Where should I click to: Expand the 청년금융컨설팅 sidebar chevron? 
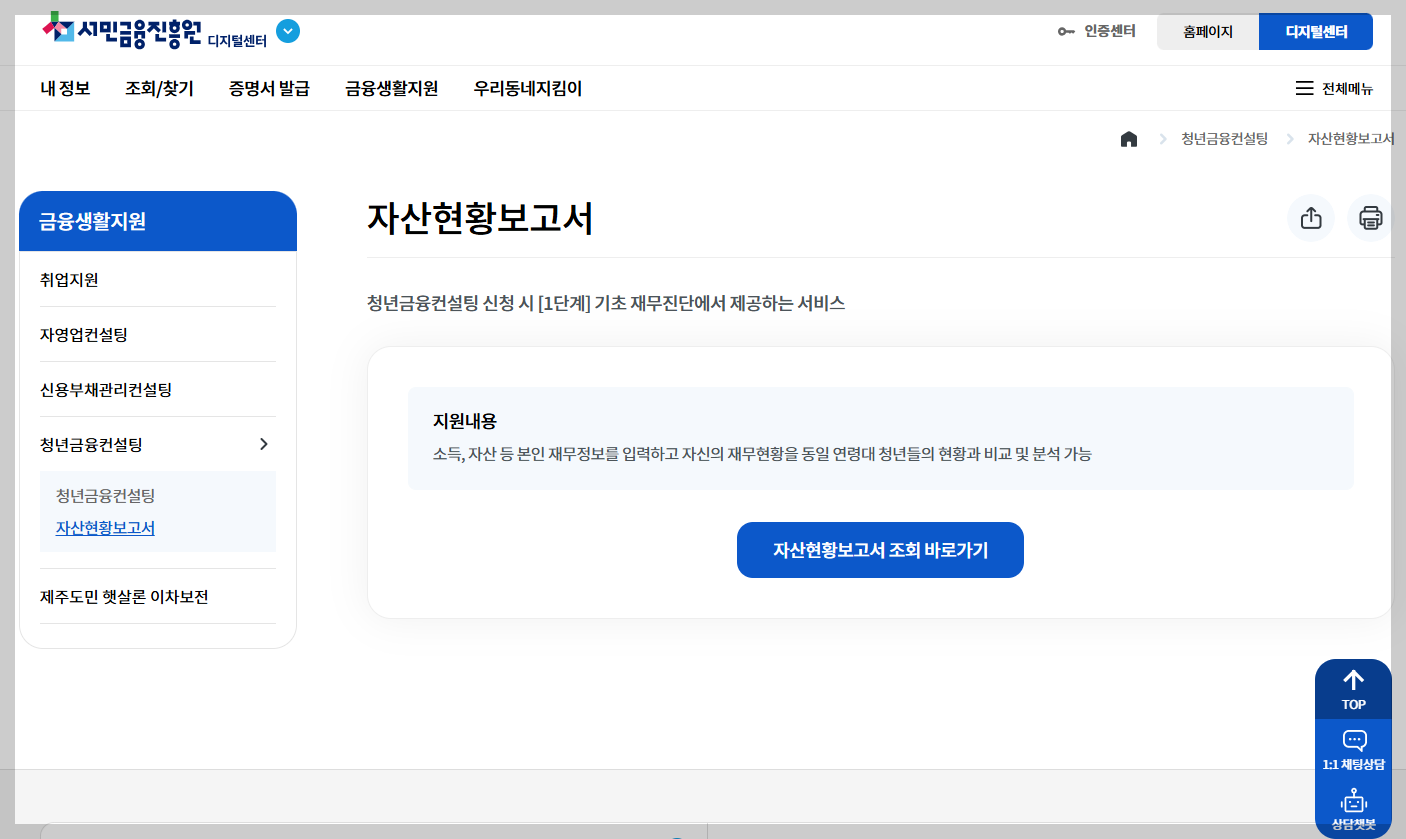265,443
